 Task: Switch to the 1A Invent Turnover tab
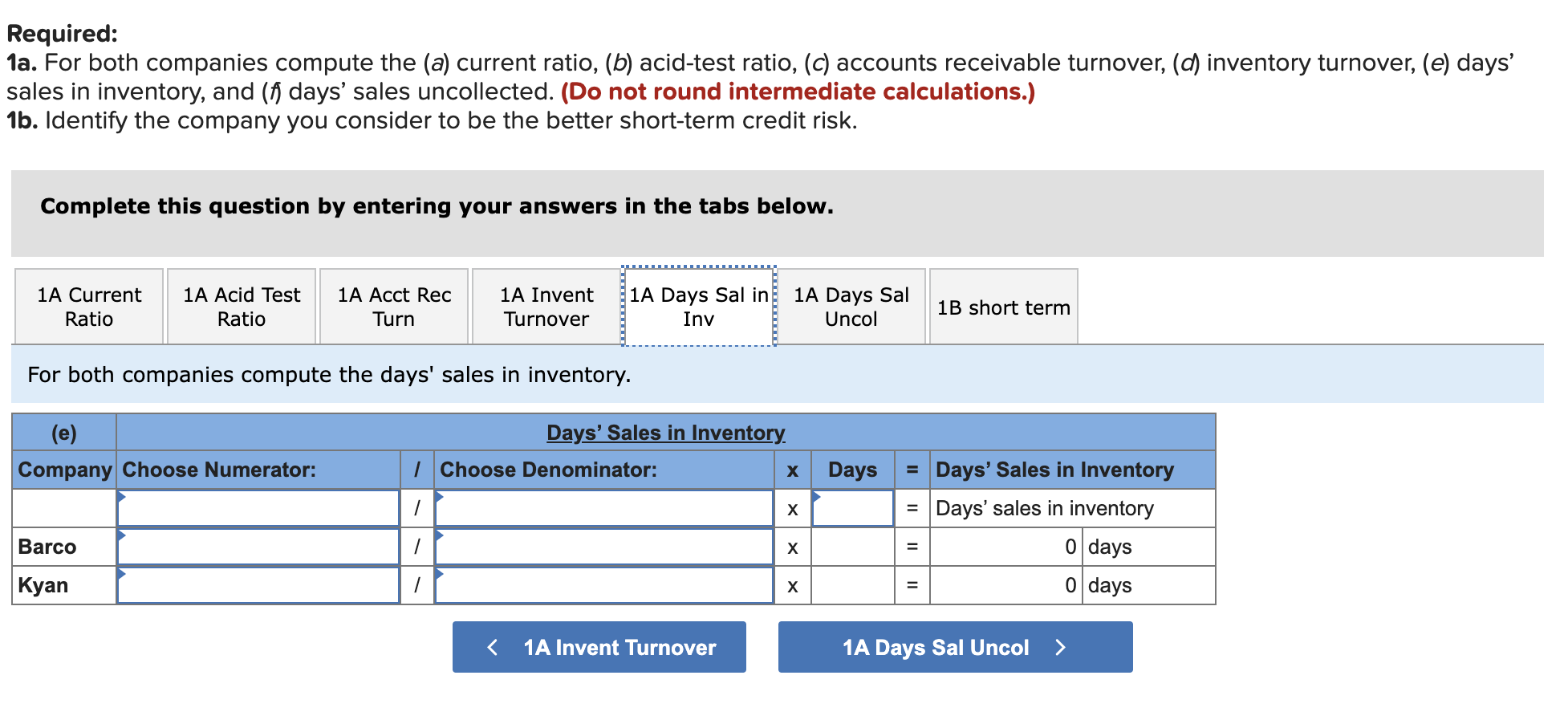click(545, 307)
